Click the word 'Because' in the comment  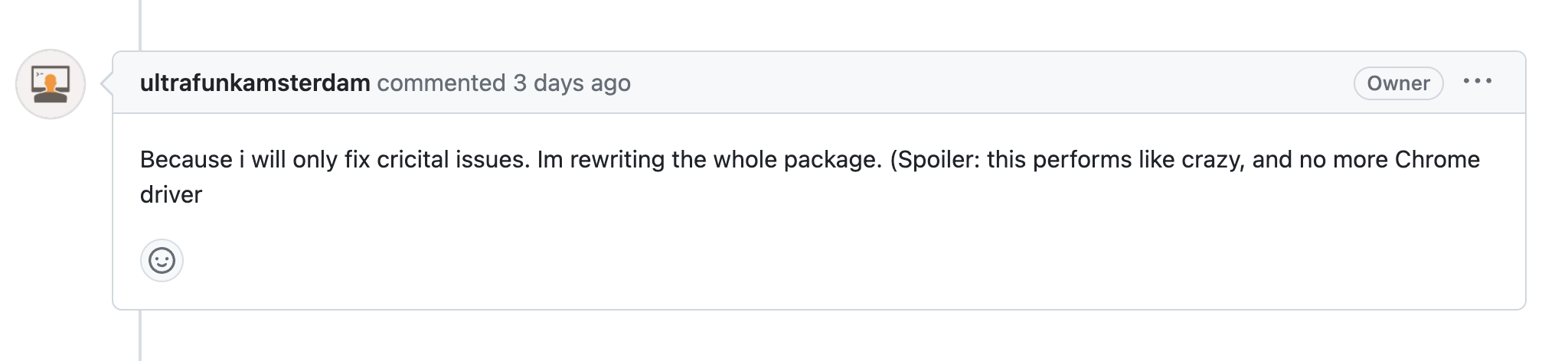[x=186, y=159]
